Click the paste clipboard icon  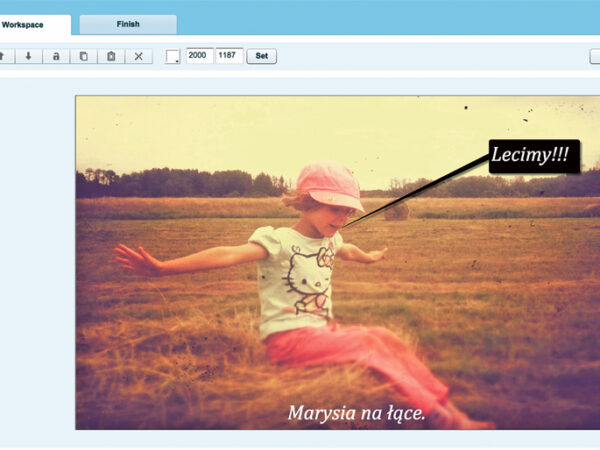point(111,56)
